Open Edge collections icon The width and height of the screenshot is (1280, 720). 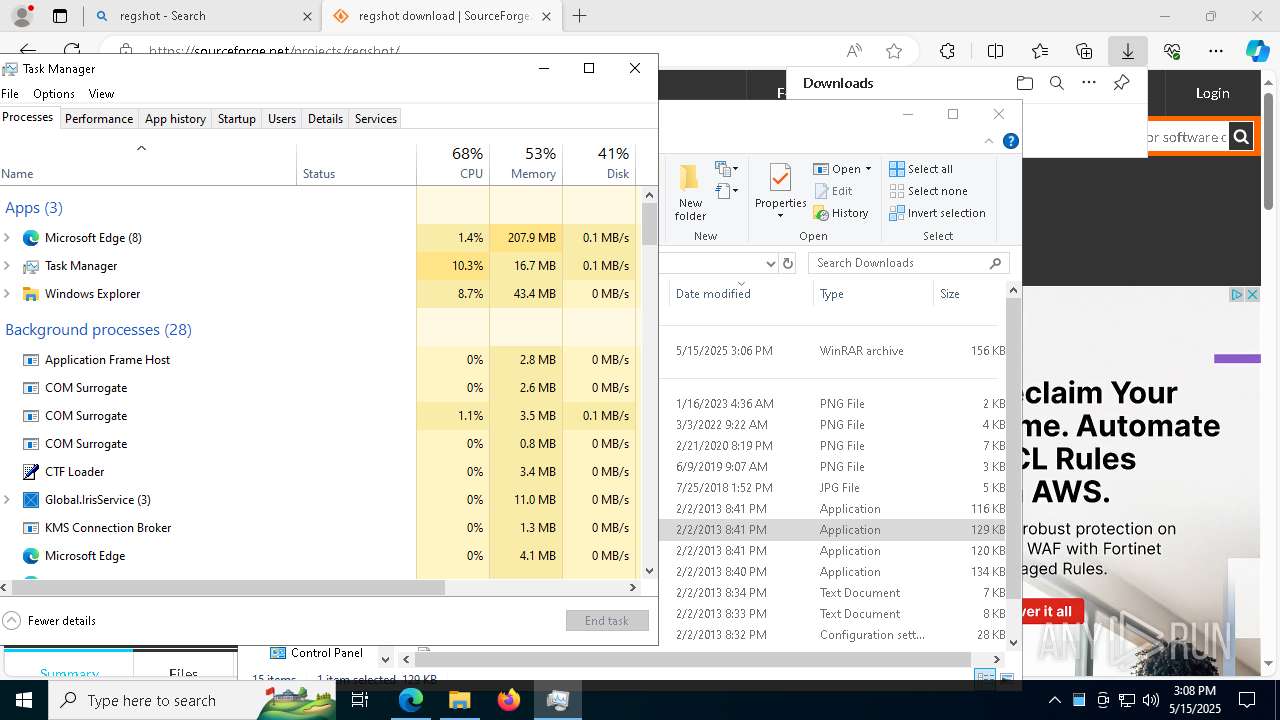tap(1084, 51)
